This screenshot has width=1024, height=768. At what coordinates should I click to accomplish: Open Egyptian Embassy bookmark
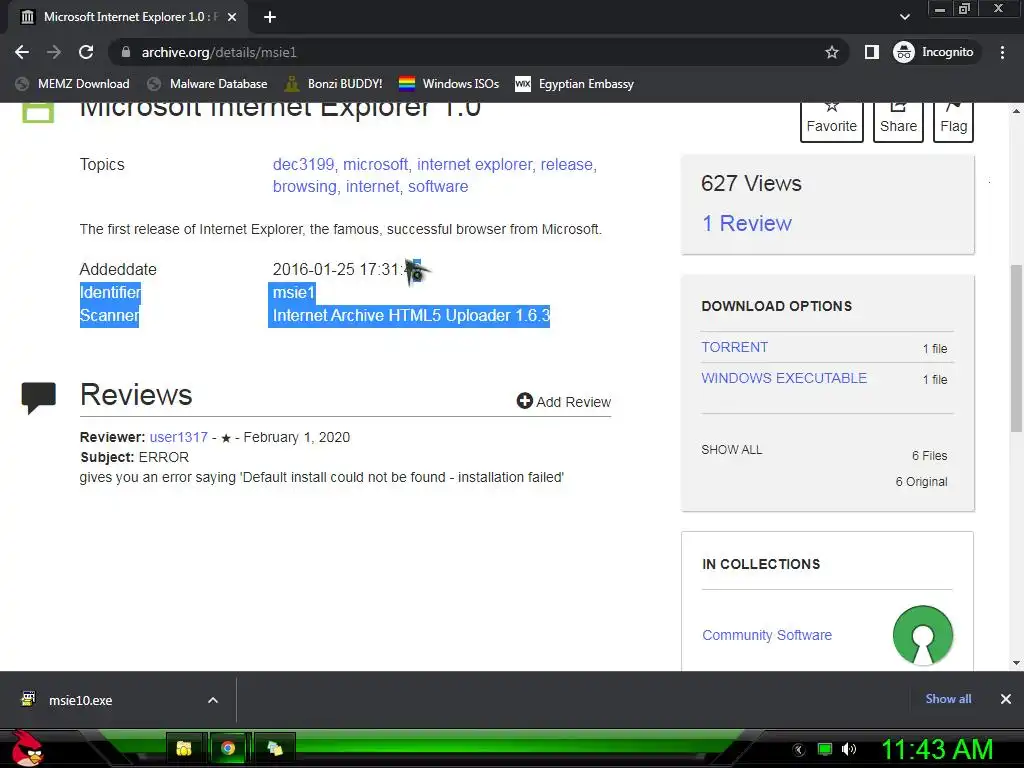[575, 84]
